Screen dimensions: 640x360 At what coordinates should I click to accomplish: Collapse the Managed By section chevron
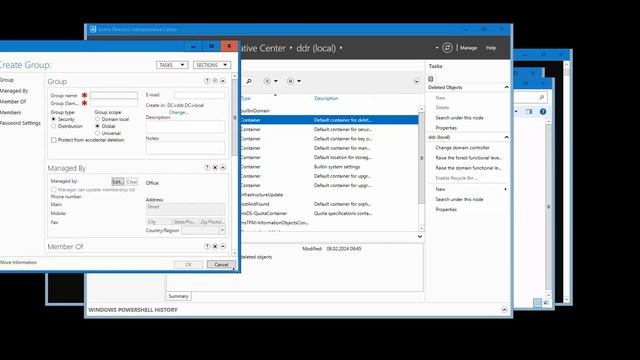[x=223, y=168]
